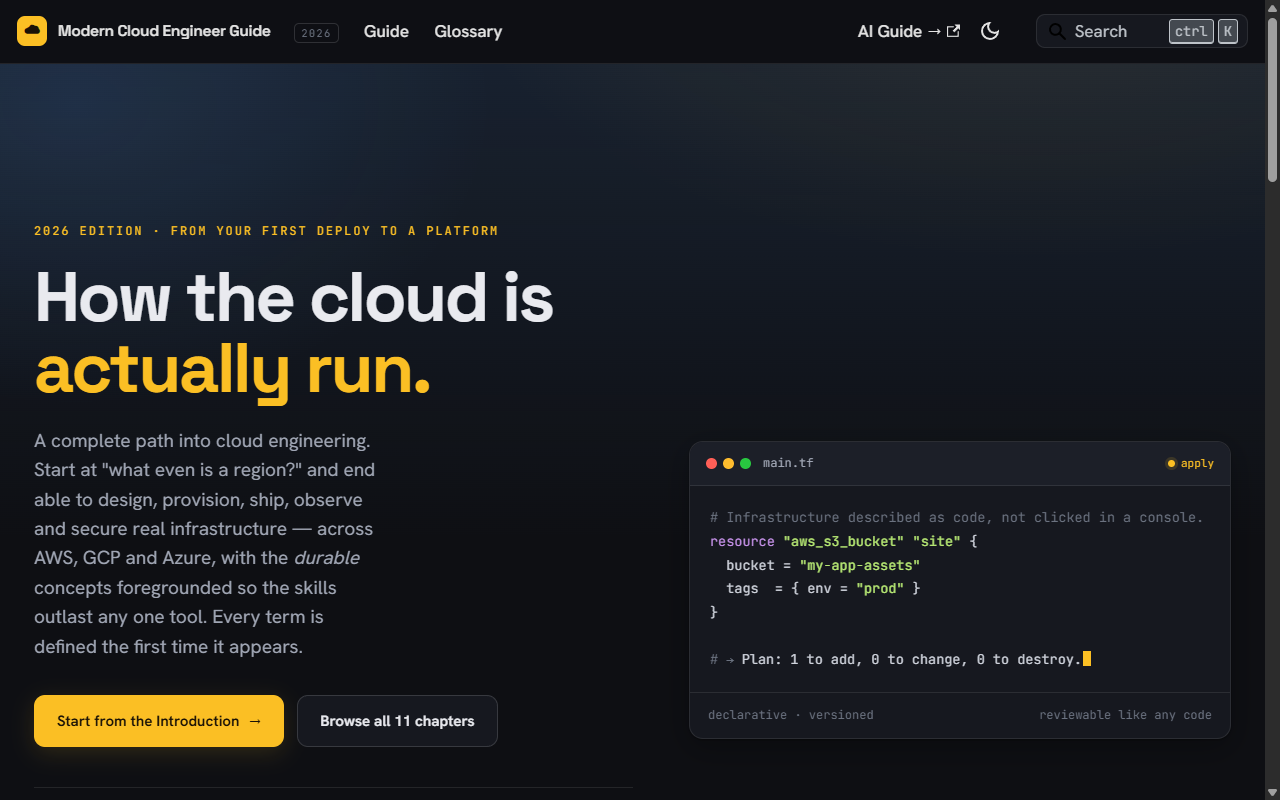Click the K key hint badge
Viewport: 1280px width, 800px height.
[x=1228, y=31]
